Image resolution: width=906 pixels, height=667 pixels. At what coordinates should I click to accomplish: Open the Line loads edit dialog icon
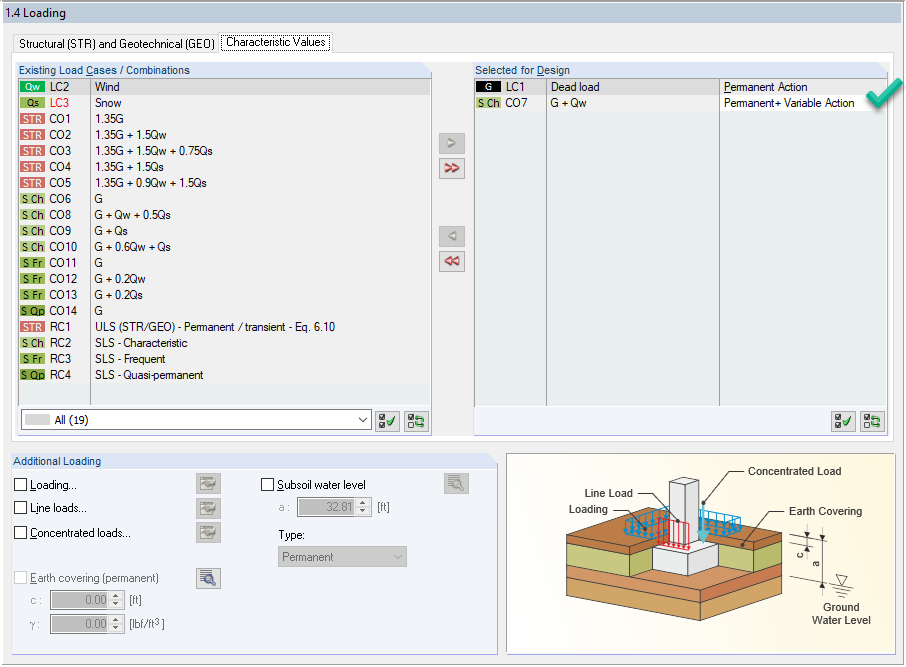[208, 508]
